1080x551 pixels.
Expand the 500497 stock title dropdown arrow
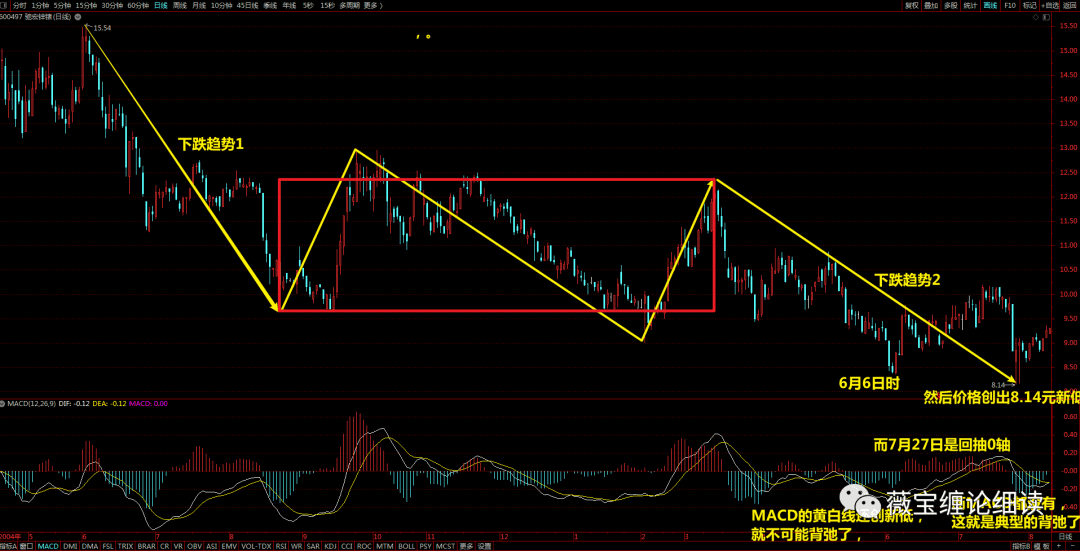coord(78,17)
